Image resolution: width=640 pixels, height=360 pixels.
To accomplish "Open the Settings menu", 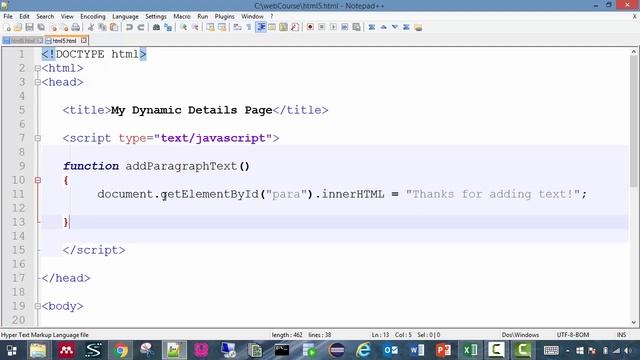I will 156,16.
